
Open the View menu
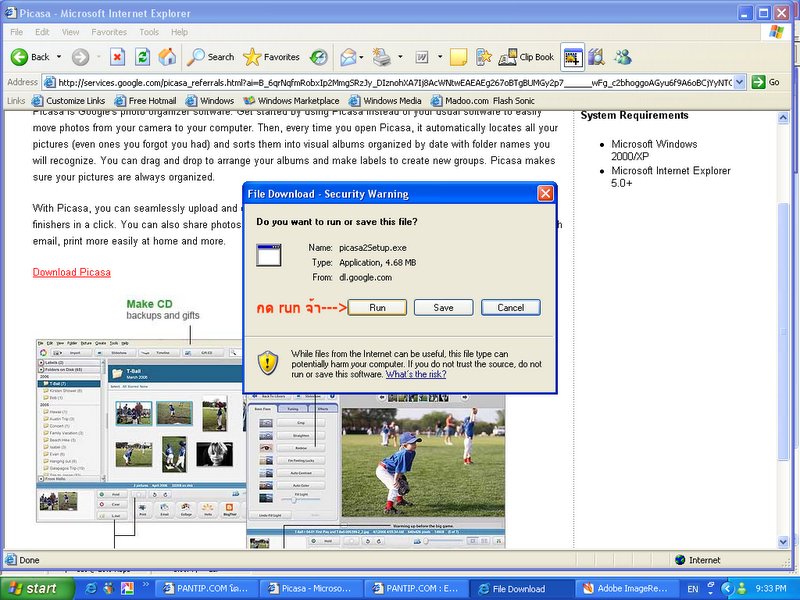pos(70,32)
